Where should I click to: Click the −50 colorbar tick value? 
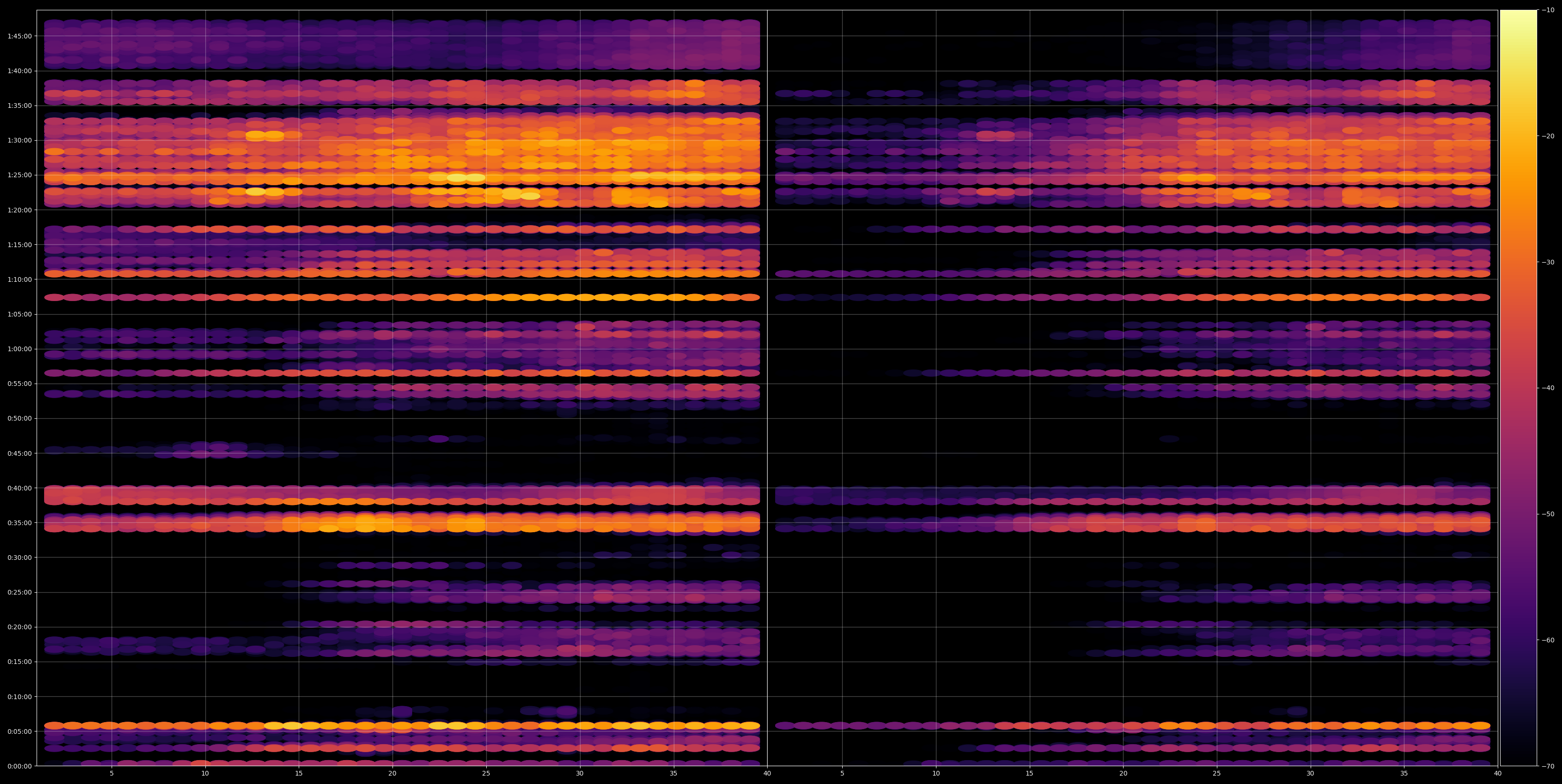click(1548, 514)
